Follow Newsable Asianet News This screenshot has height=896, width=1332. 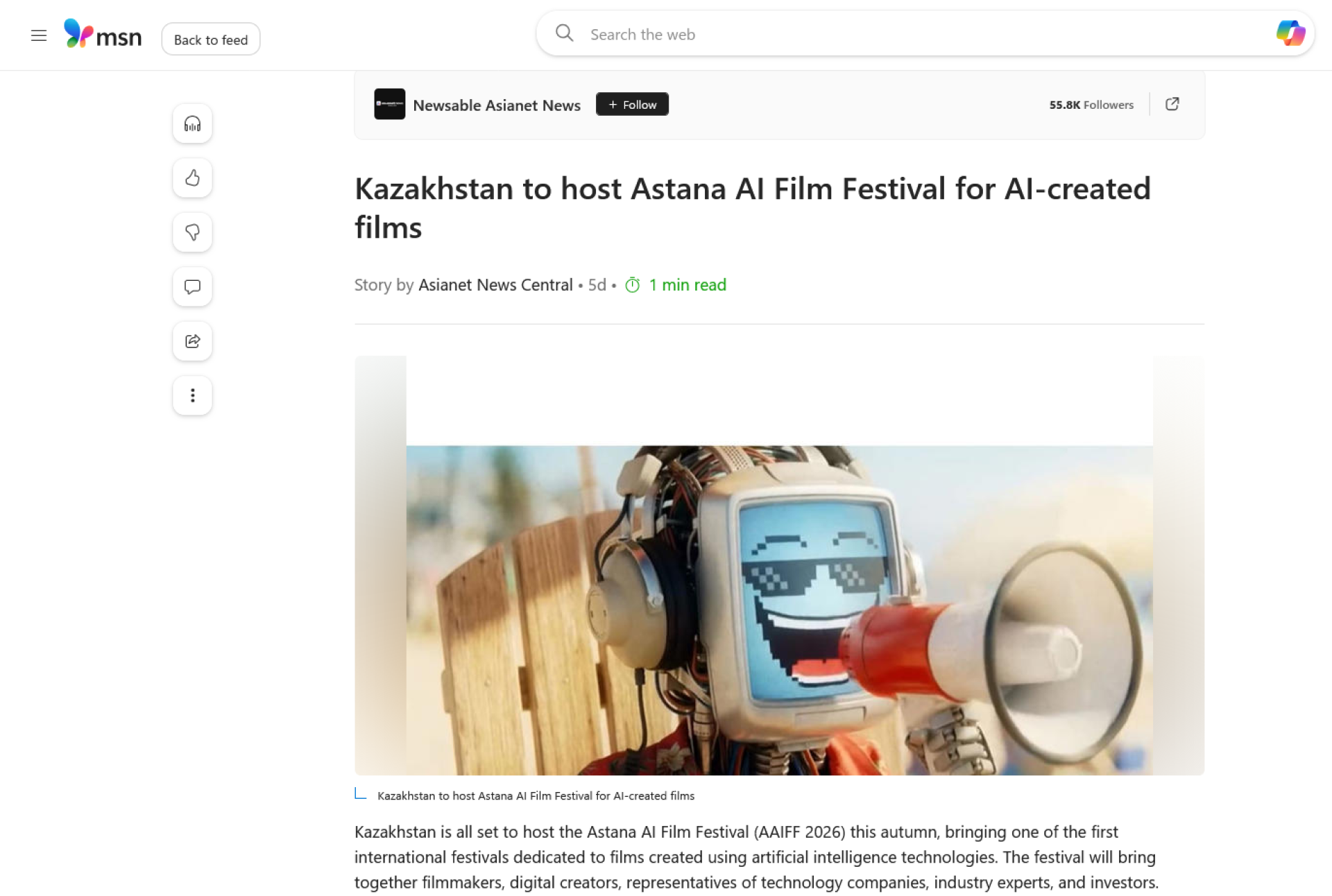click(x=632, y=105)
